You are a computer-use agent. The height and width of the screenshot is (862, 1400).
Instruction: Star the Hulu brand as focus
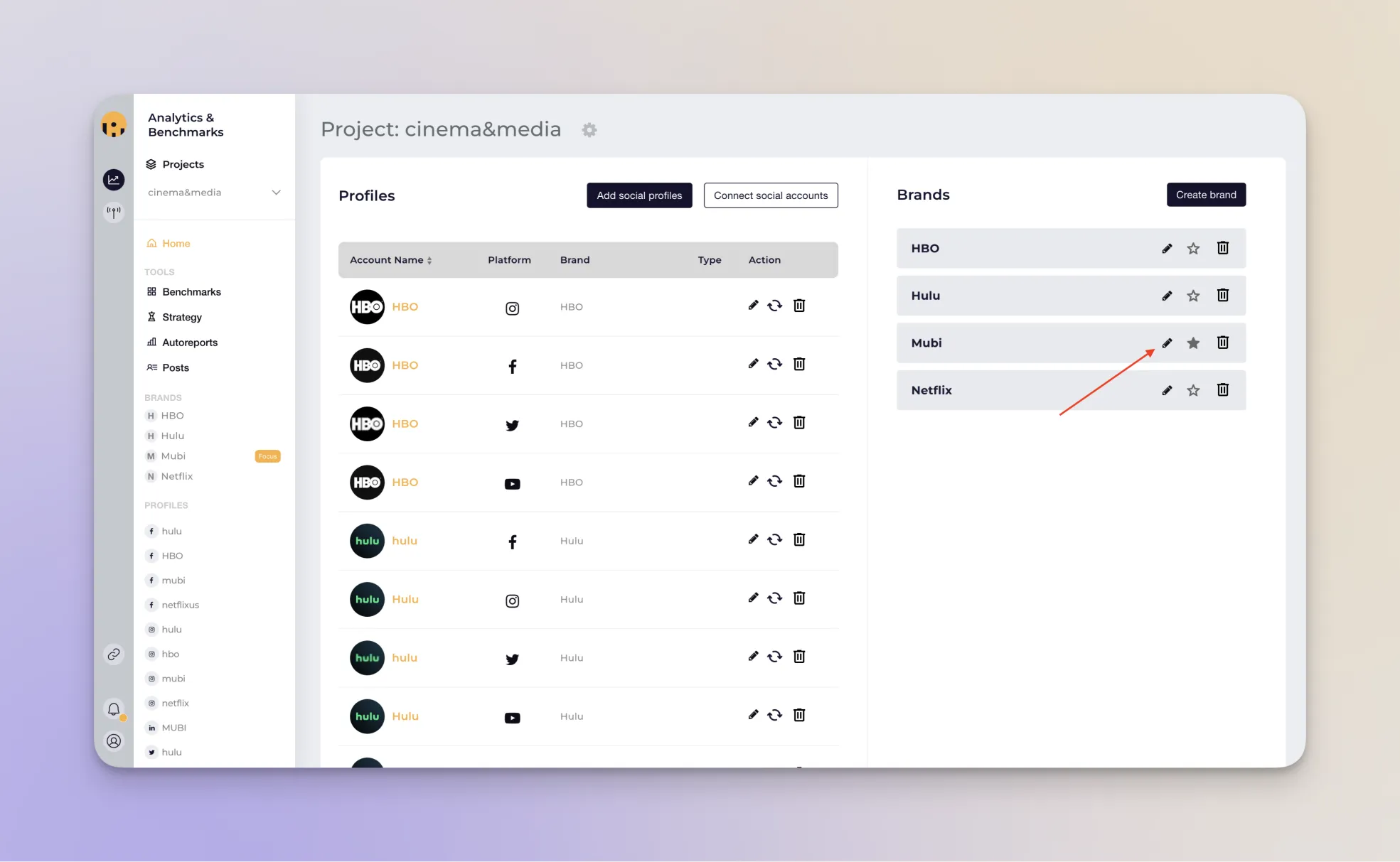click(1193, 296)
